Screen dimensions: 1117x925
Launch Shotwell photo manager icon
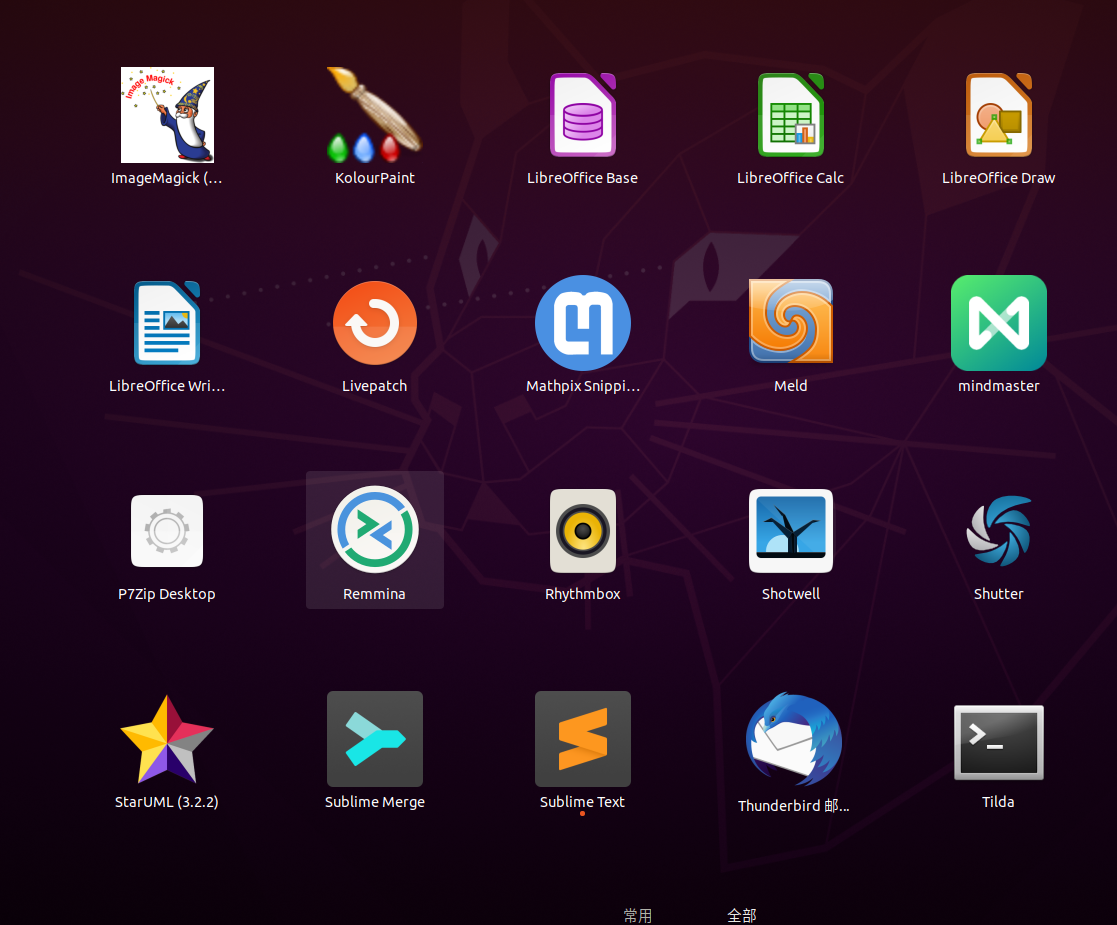[791, 531]
